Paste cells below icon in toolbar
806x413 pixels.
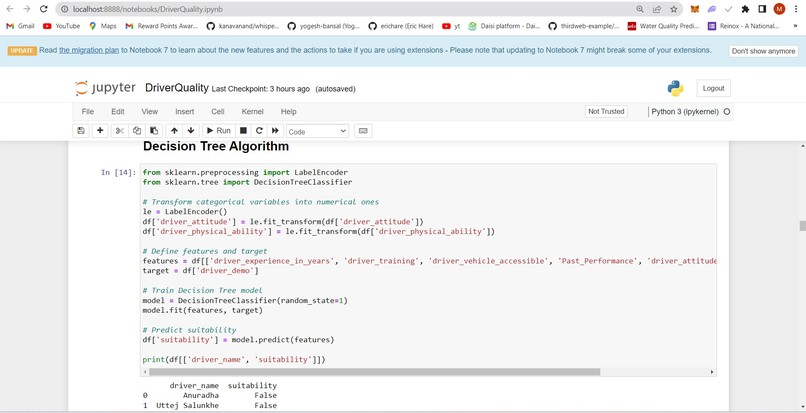click(154, 131)
